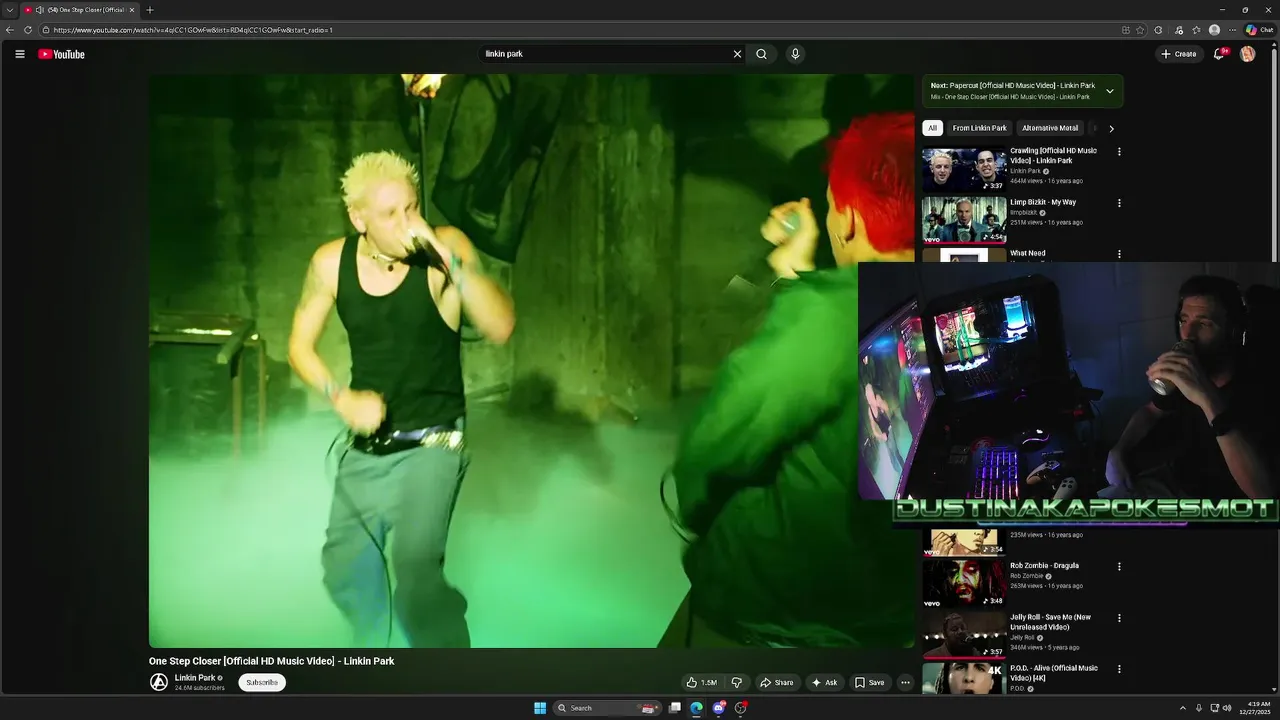Open options for Crawling video

point(1119,152)
